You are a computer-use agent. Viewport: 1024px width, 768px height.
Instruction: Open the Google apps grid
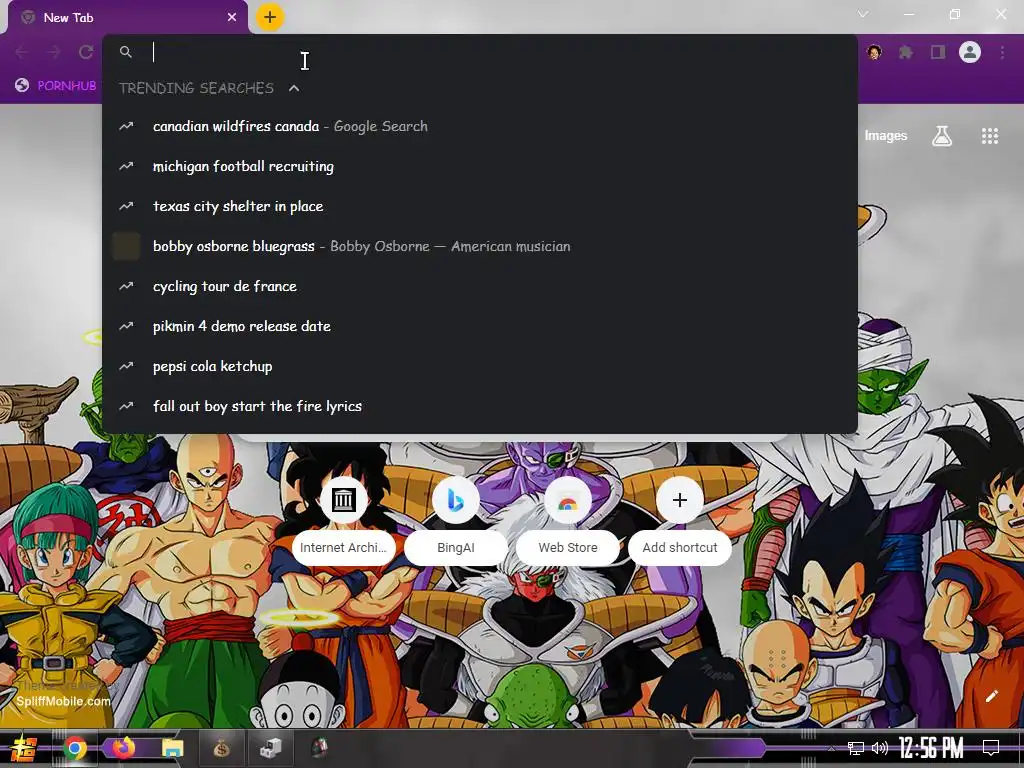[x=990, y=136]
